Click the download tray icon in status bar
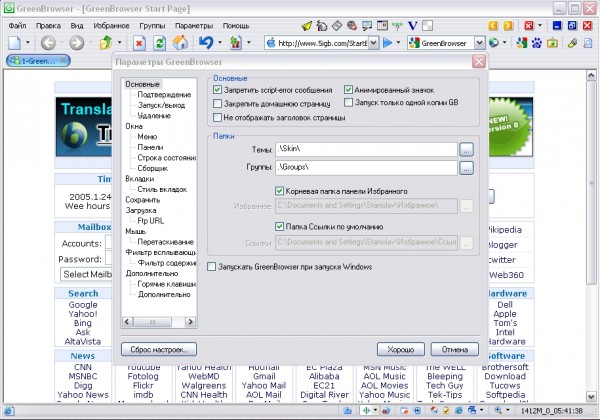 [347, 410]
